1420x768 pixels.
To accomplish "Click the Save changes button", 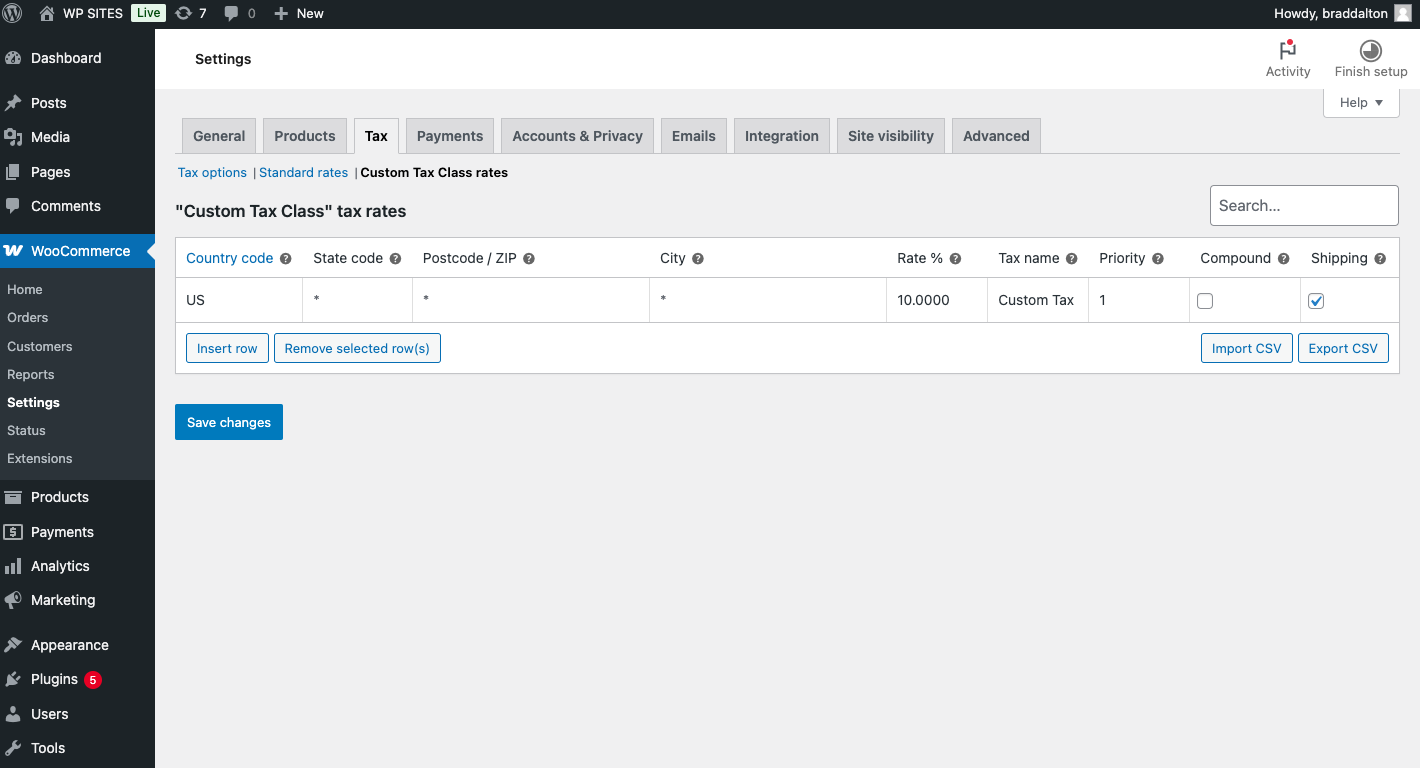I will click(229, 422).
